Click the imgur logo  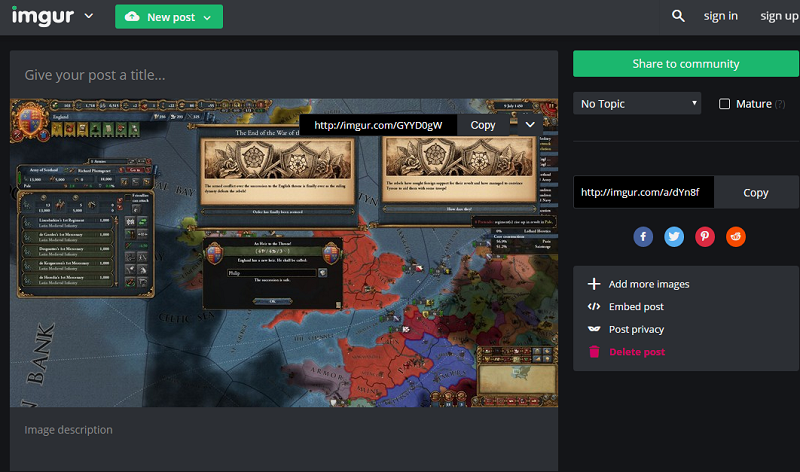[43, 16]
